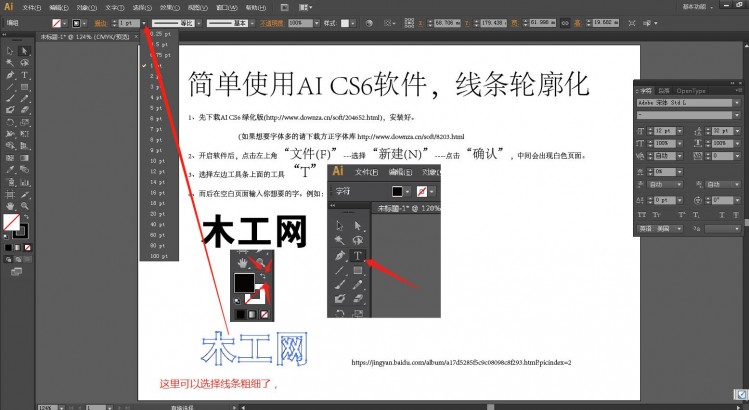Select the Line Segment tool

[x=10, y=87]
